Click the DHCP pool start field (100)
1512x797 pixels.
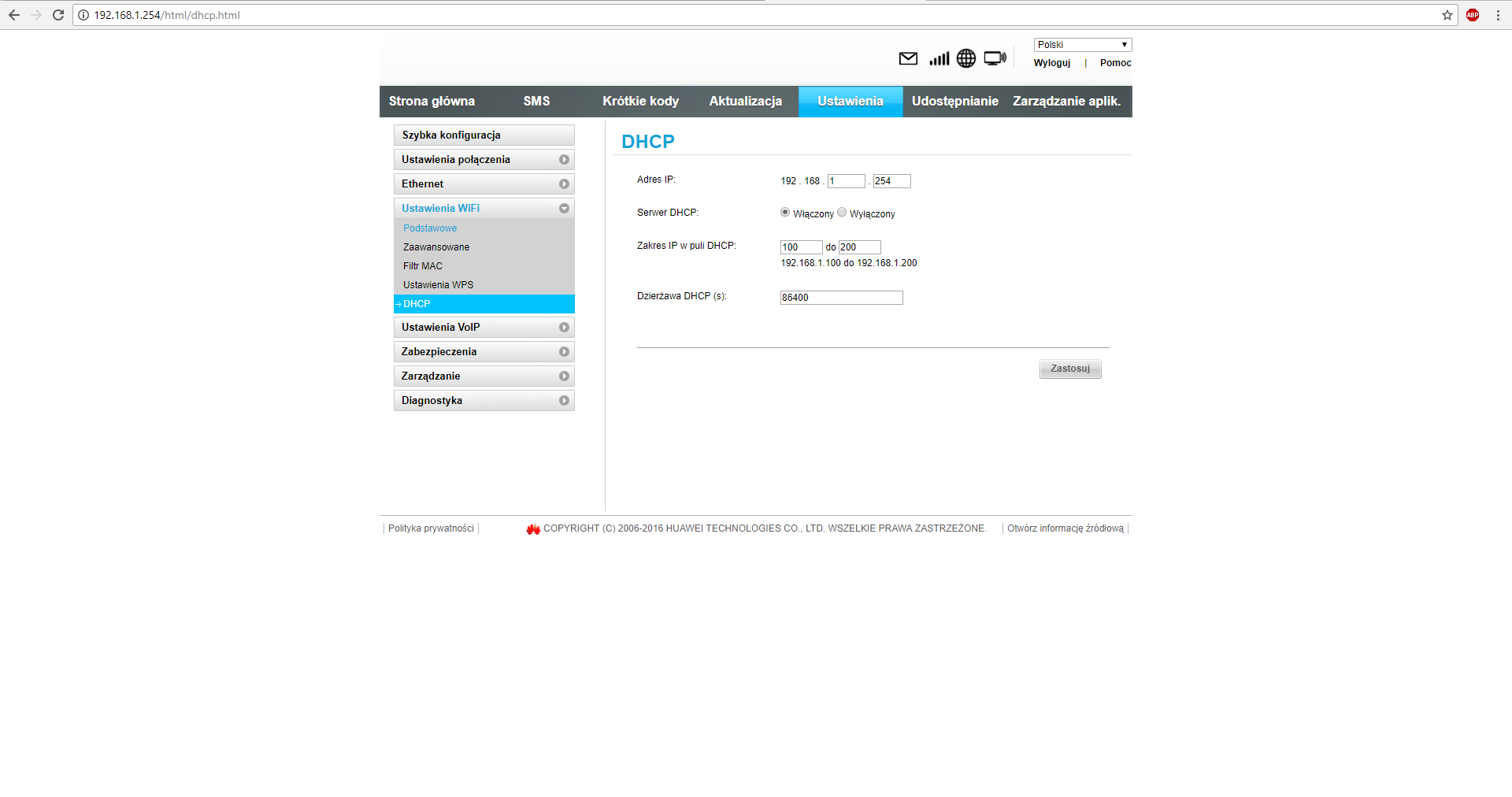tap(802, 247)
